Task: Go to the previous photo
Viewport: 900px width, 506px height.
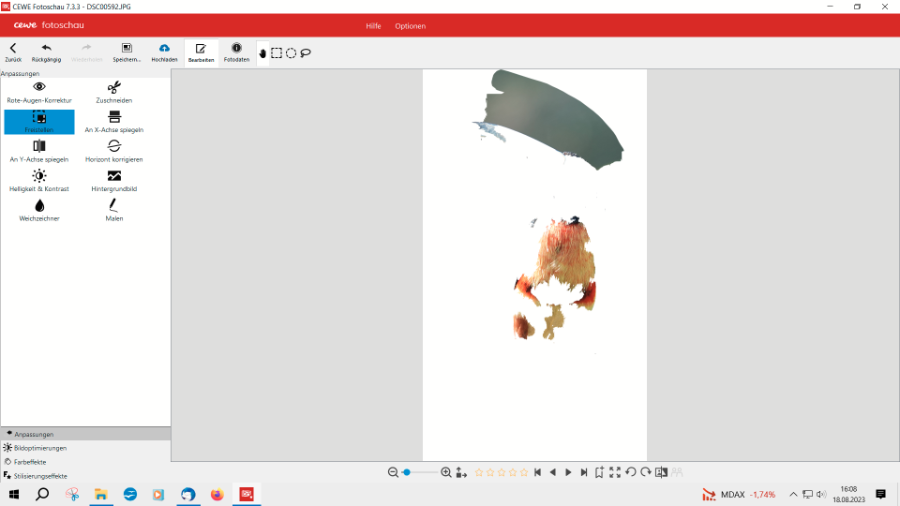Action: coord(553,472)
